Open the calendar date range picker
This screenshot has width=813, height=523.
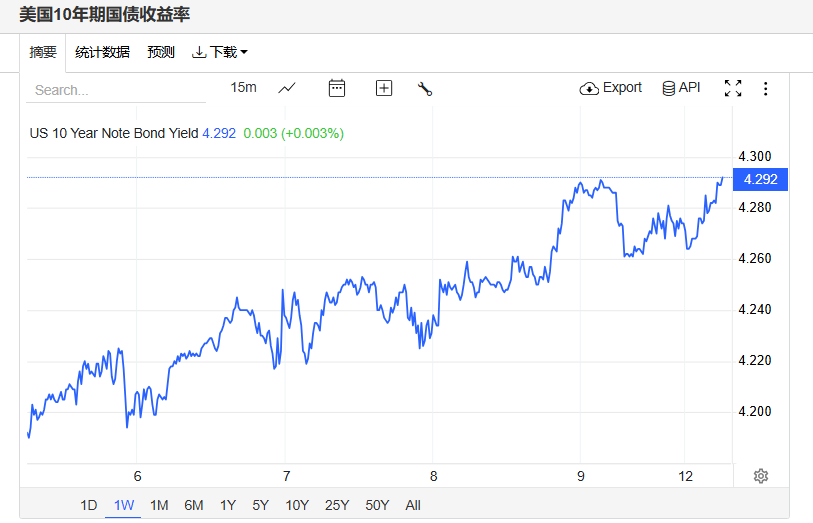337,88
